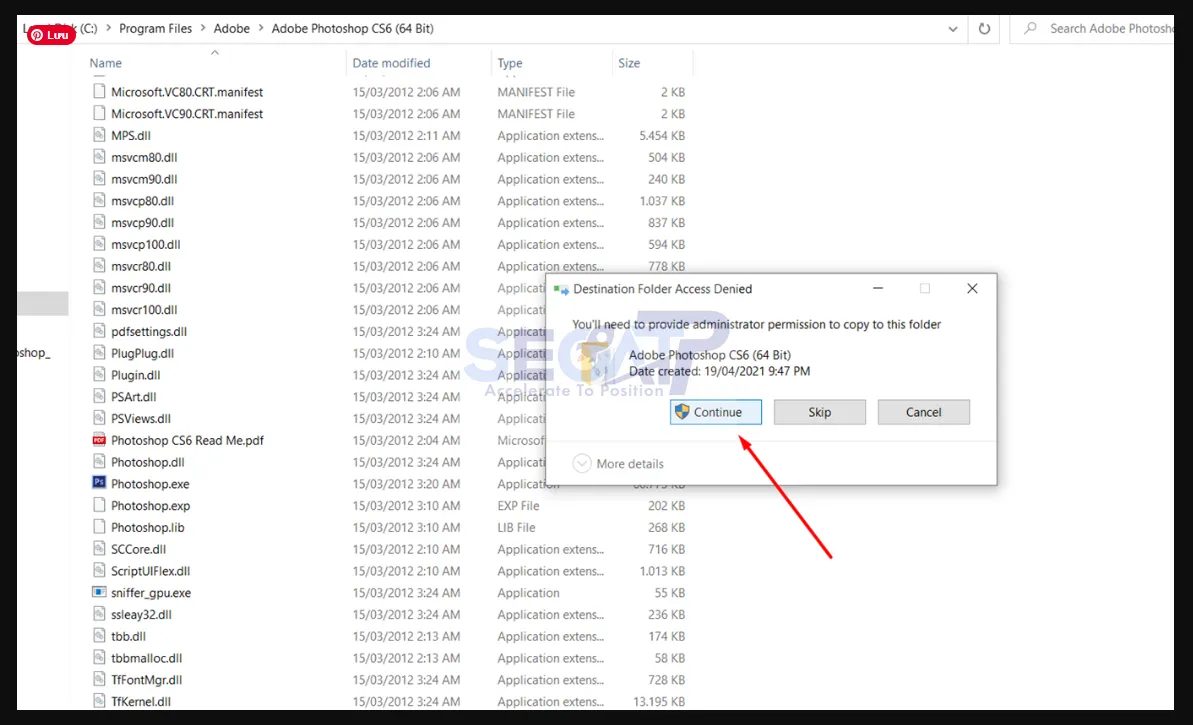Sort files by the Name column header
The height and width of the screenshot is (725, 1193).
pyautogui.click(x=105, y=62)
